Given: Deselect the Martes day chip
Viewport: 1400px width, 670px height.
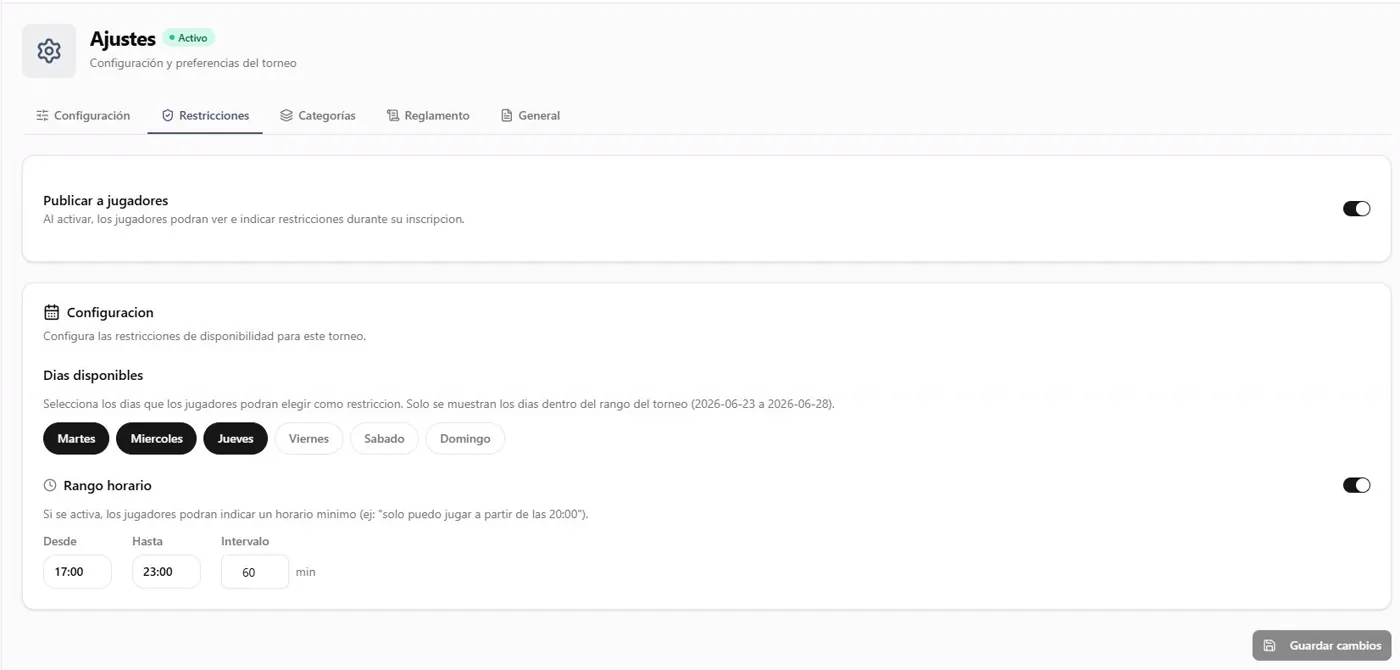Looking at the screenshot, I should 76,438.
